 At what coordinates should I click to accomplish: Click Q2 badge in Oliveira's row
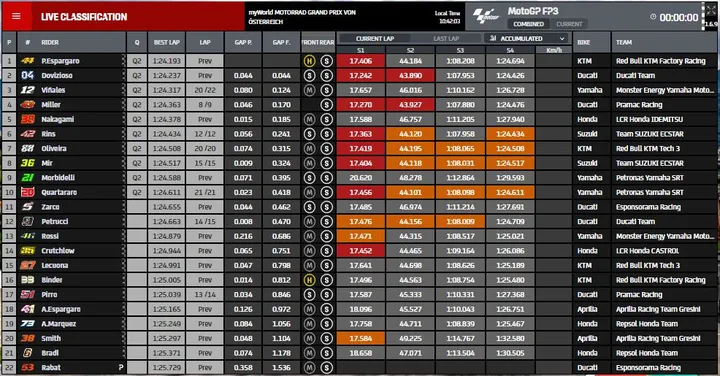pos(137,148)
